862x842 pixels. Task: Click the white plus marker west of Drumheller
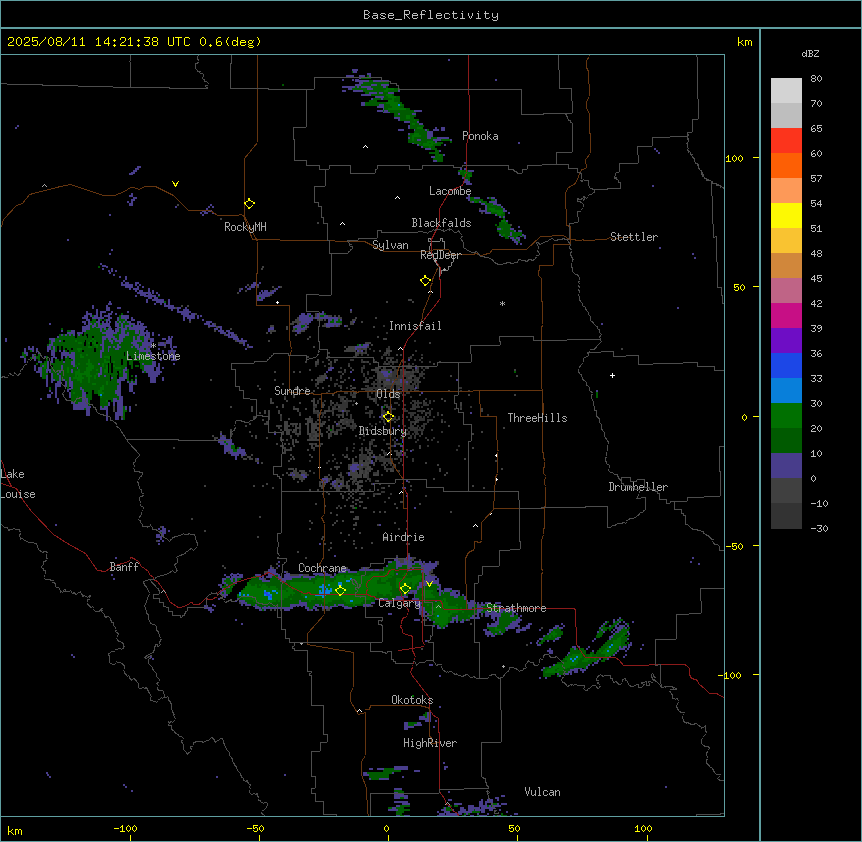[x=612, y=375]
